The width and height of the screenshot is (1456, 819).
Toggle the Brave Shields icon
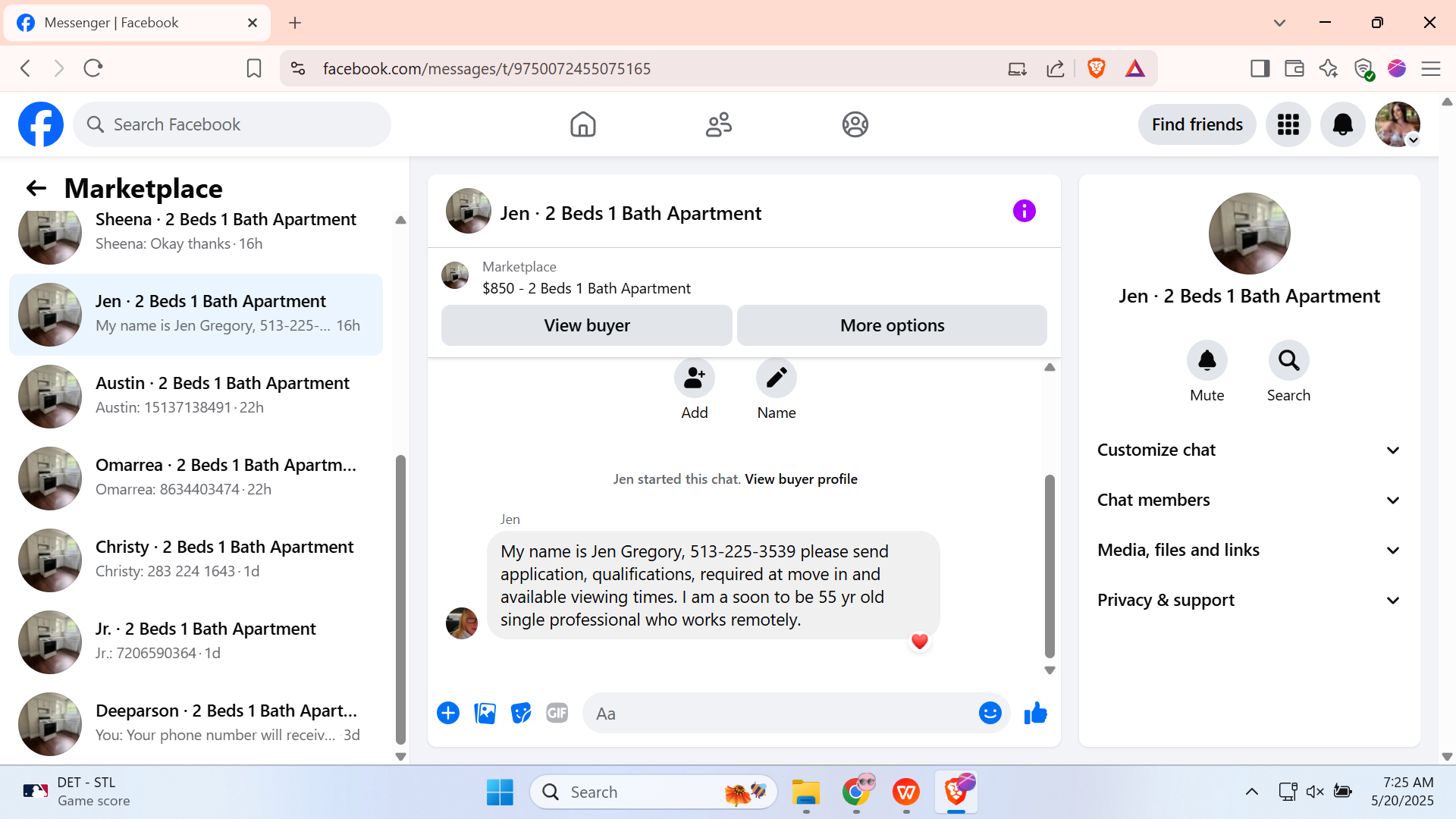(1096, 69)
